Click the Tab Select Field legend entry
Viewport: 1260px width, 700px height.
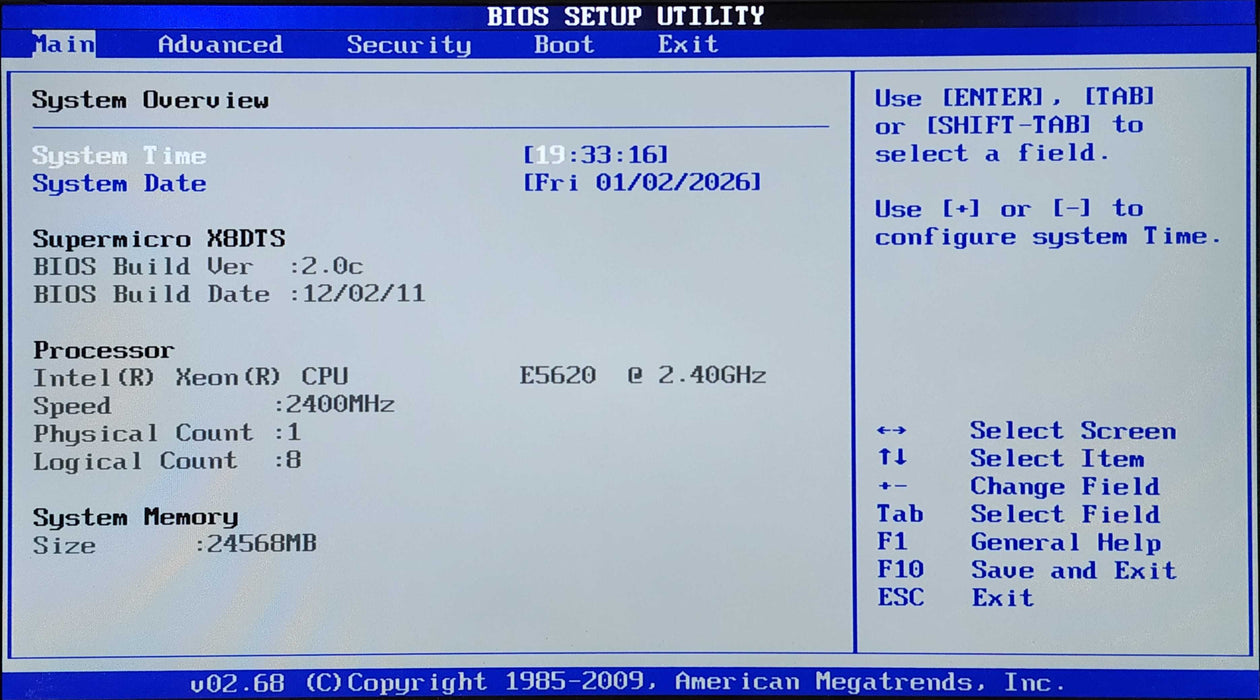coord(1018,515)
